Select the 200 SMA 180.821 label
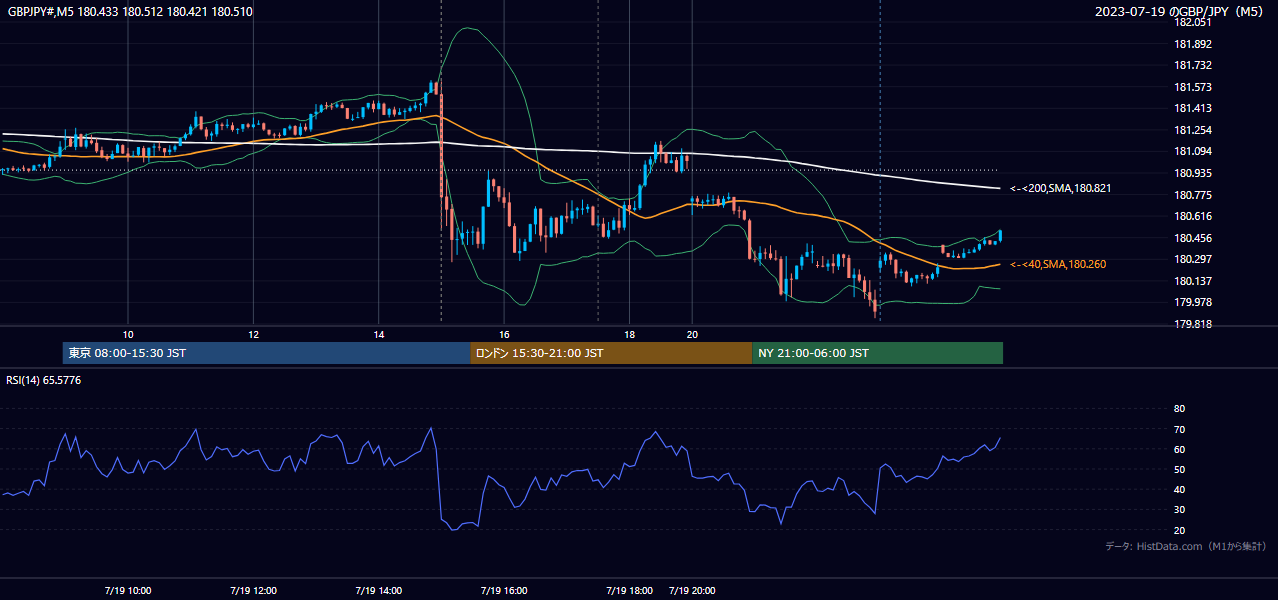The image size is (1278, 600). pos(1060,188)
